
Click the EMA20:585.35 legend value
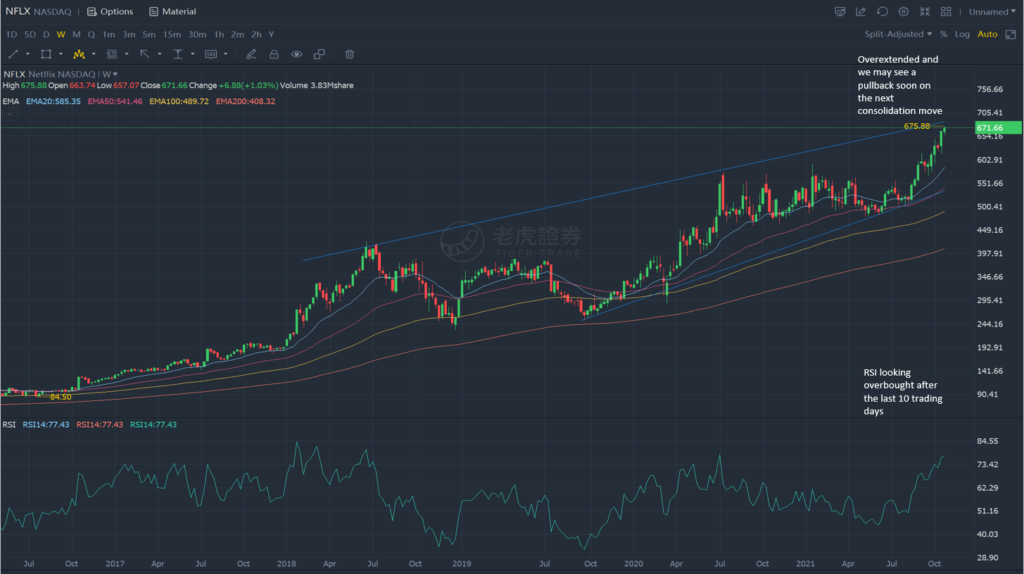coord(53,101)
